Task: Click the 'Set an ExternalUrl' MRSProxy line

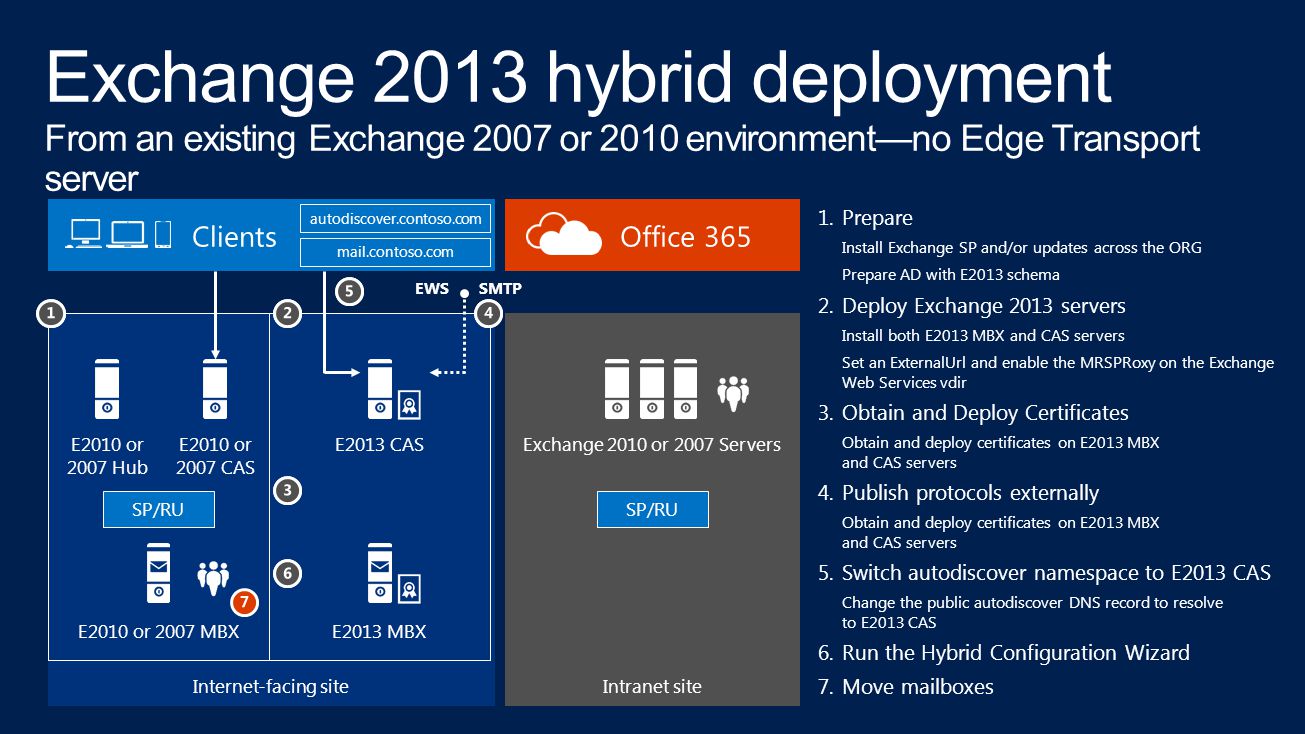Action: pyautogui.click(x=1058, y=372)
